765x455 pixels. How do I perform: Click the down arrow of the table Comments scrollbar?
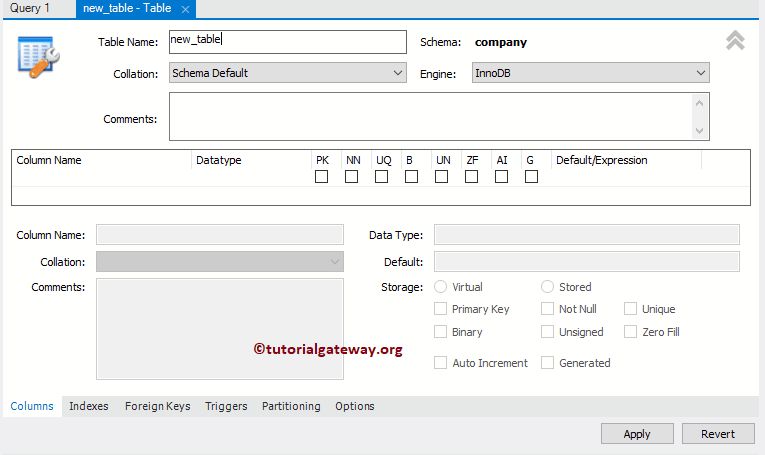[700, 131]
